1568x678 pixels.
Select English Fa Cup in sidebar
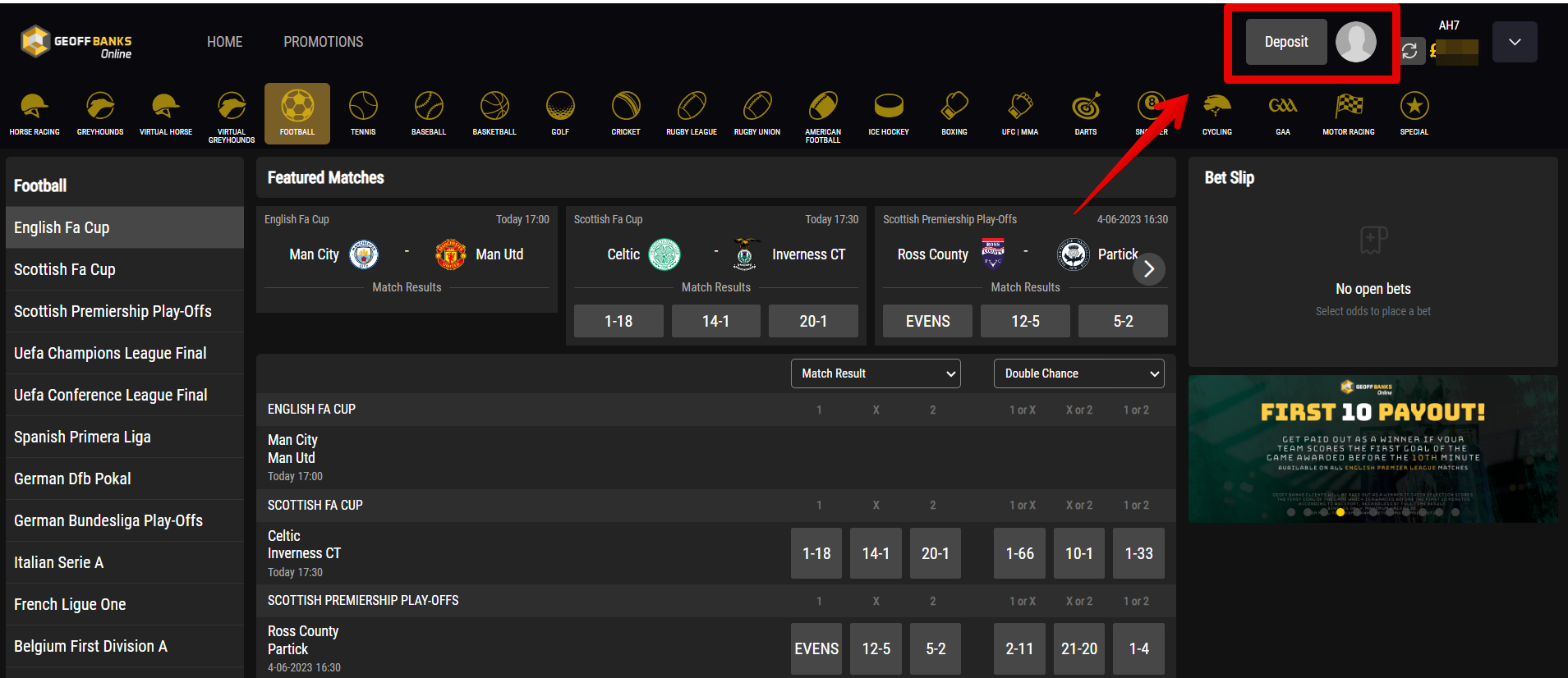pyautogui.click(x=125, y=227)
